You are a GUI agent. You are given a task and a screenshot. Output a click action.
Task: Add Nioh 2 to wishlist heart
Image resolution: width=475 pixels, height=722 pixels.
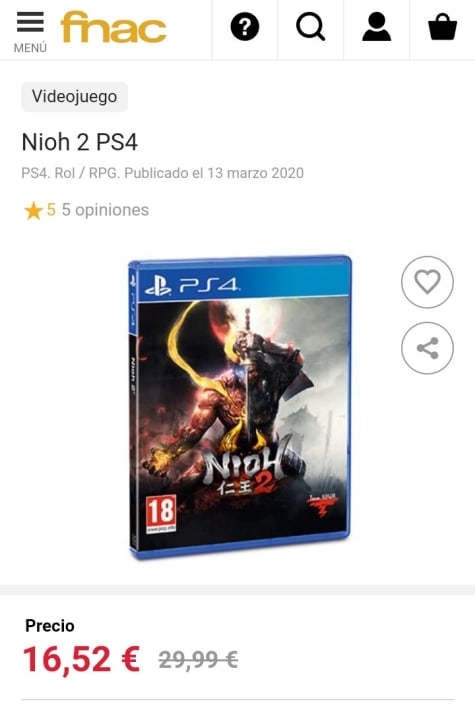click(x=427, y=282)
